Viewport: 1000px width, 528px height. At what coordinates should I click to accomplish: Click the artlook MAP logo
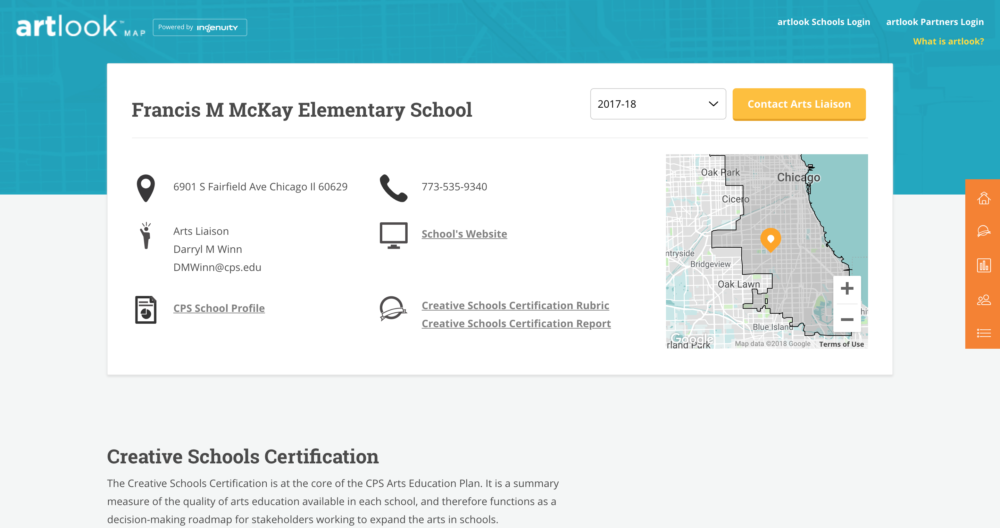(x=81, y=27)
